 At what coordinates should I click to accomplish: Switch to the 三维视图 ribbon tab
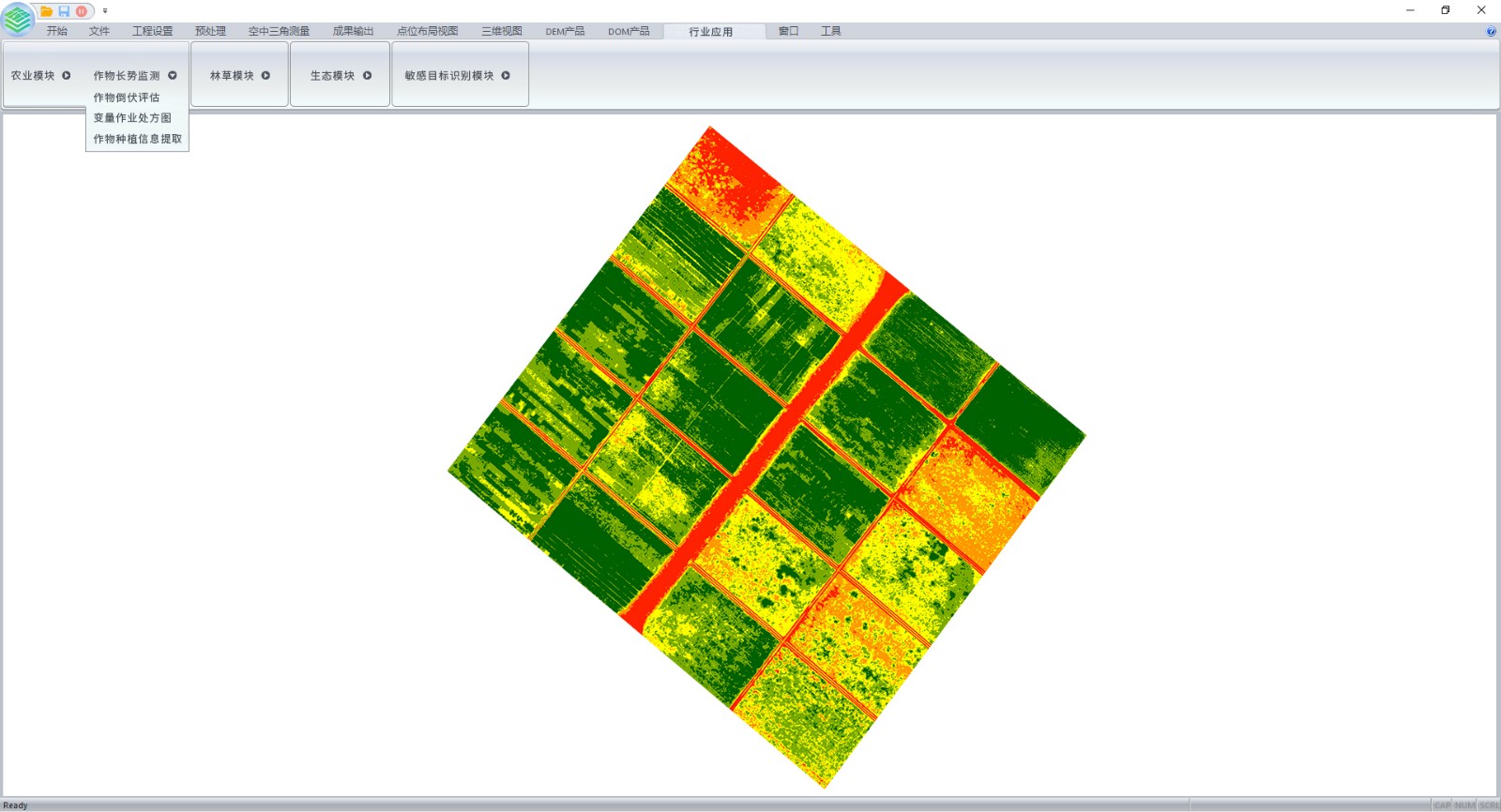[x=502, y=31]
